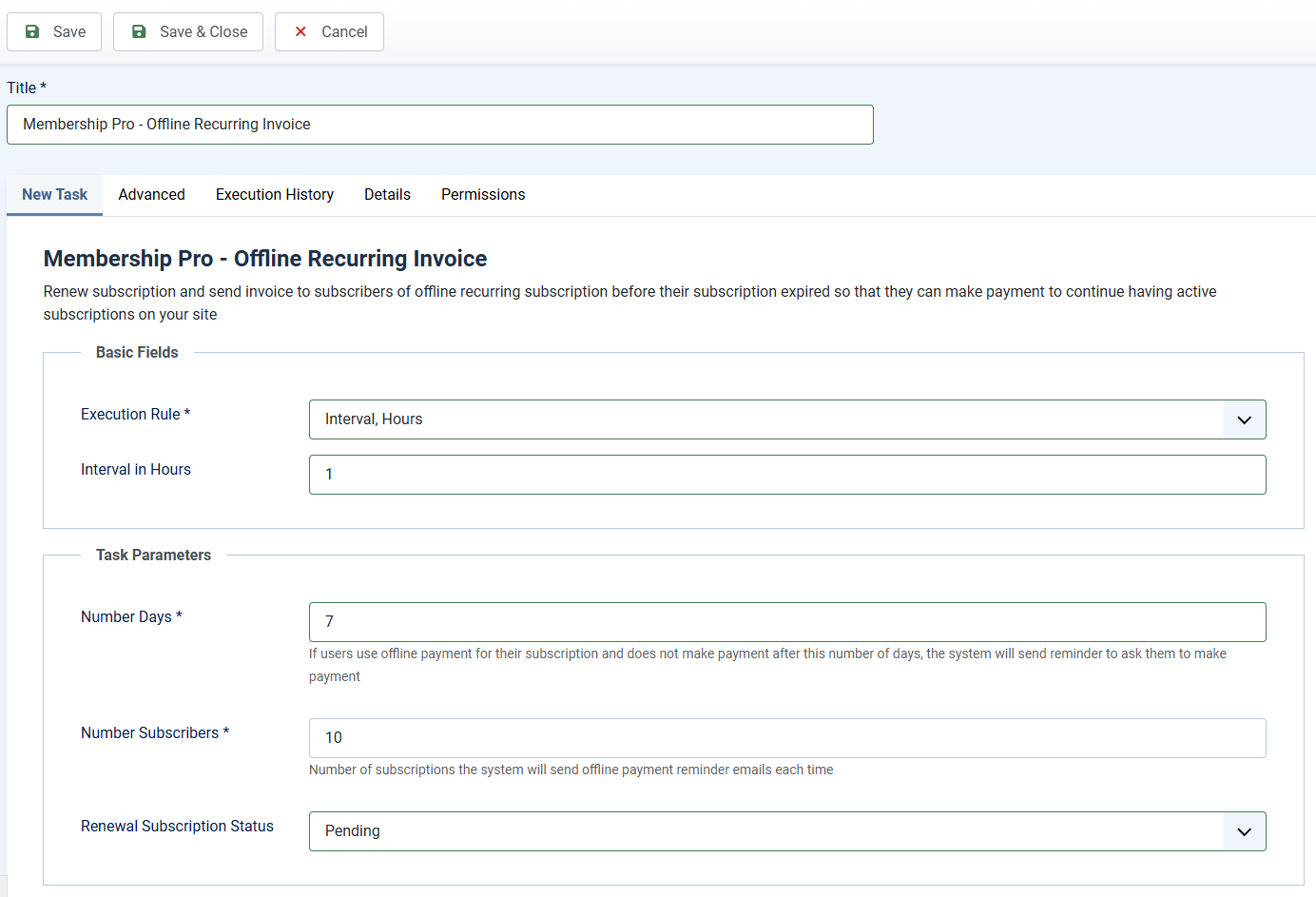Click the 'Number Days *' label
Image resolution: width=1316 pixels, height=897 pixels.
click(131, 616)
